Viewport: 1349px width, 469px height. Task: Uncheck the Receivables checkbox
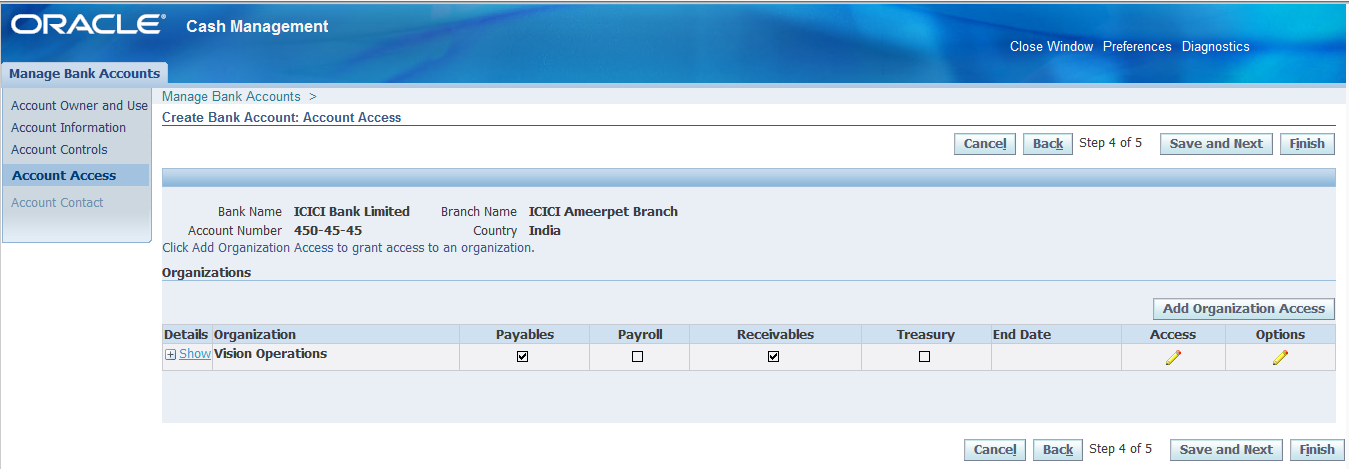[774, 356]
